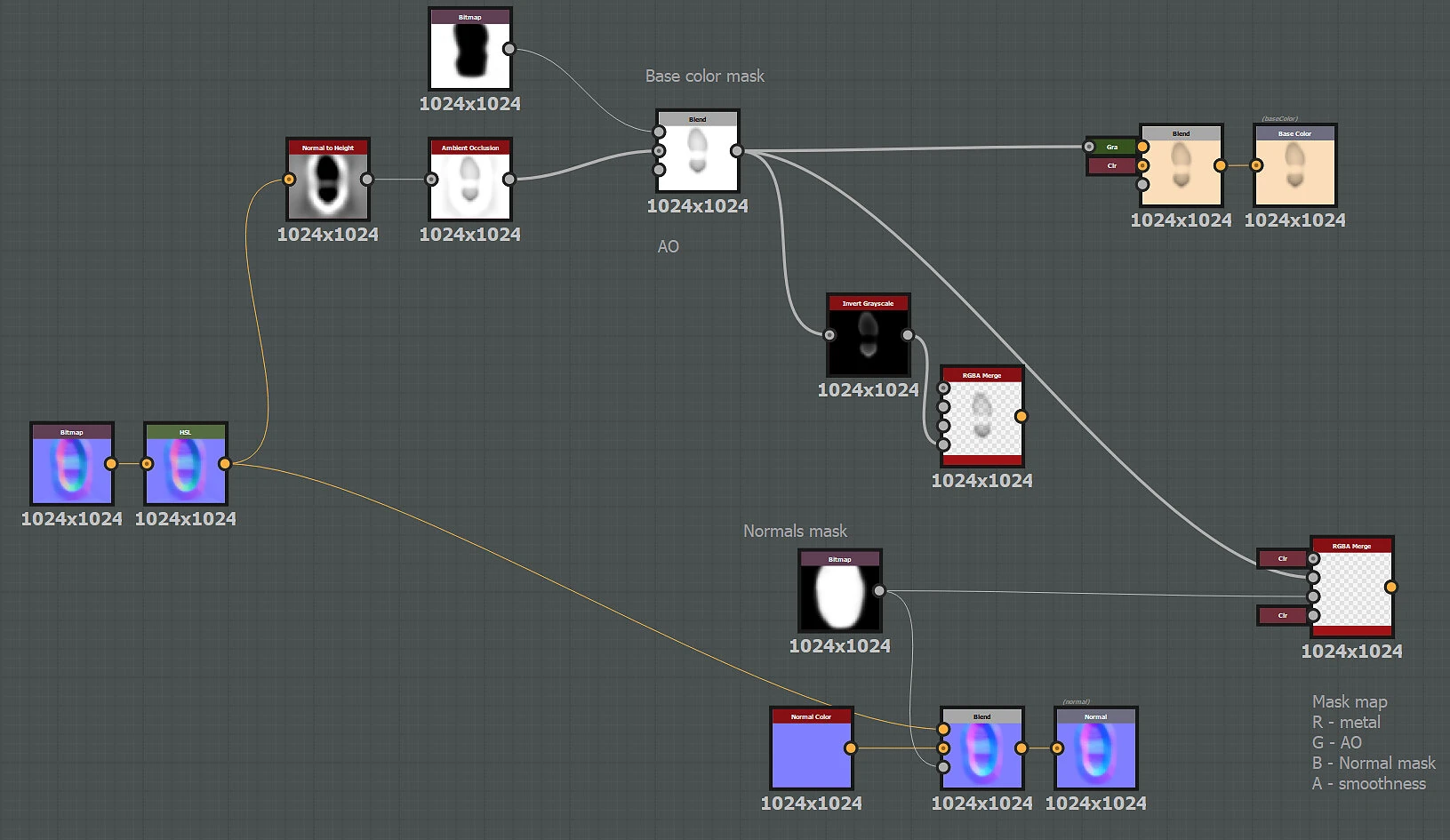This screenshot has height=840, width=1450.
Task: Click the 'Mask map' comment heading
Action: click(x=1350, y=701)
